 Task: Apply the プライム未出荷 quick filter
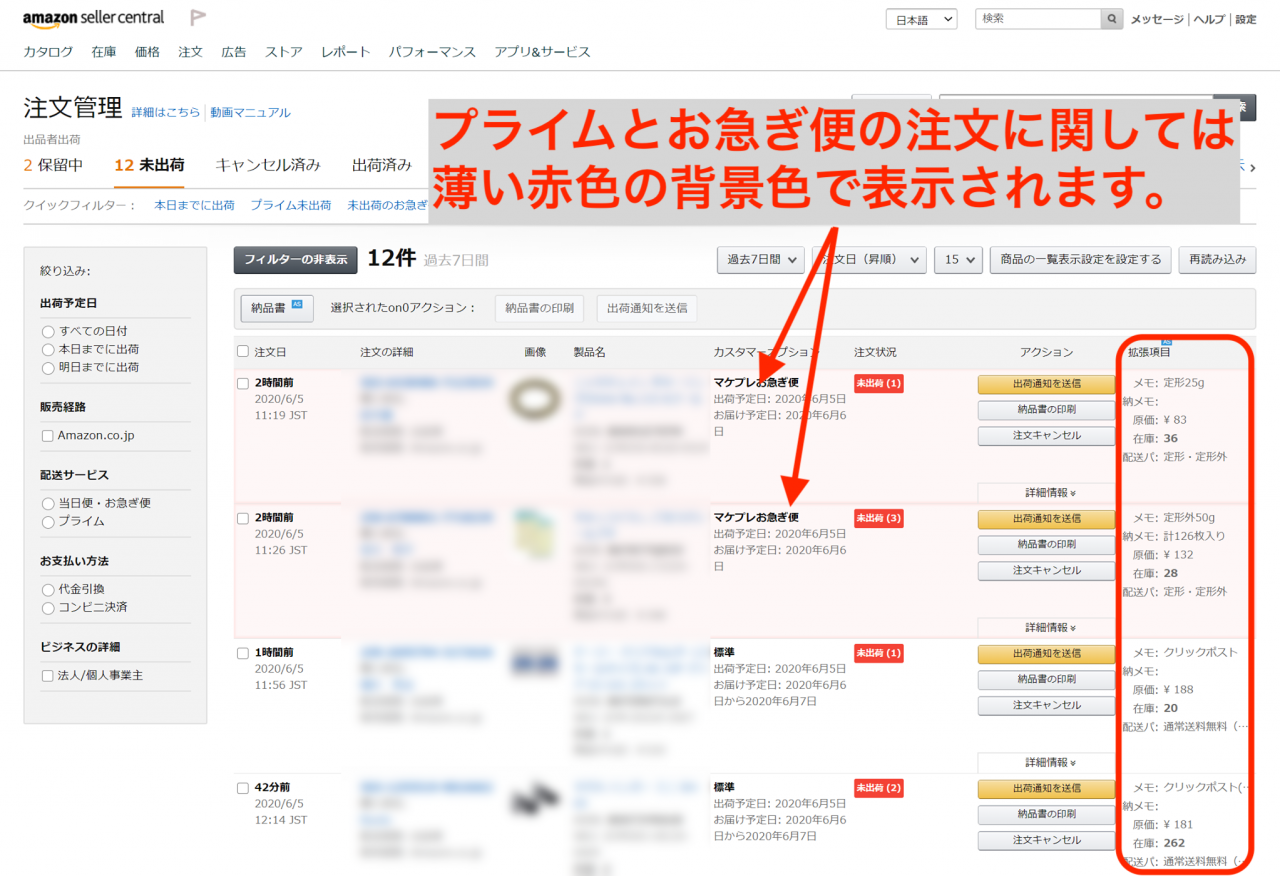click(x=290, y=205)
